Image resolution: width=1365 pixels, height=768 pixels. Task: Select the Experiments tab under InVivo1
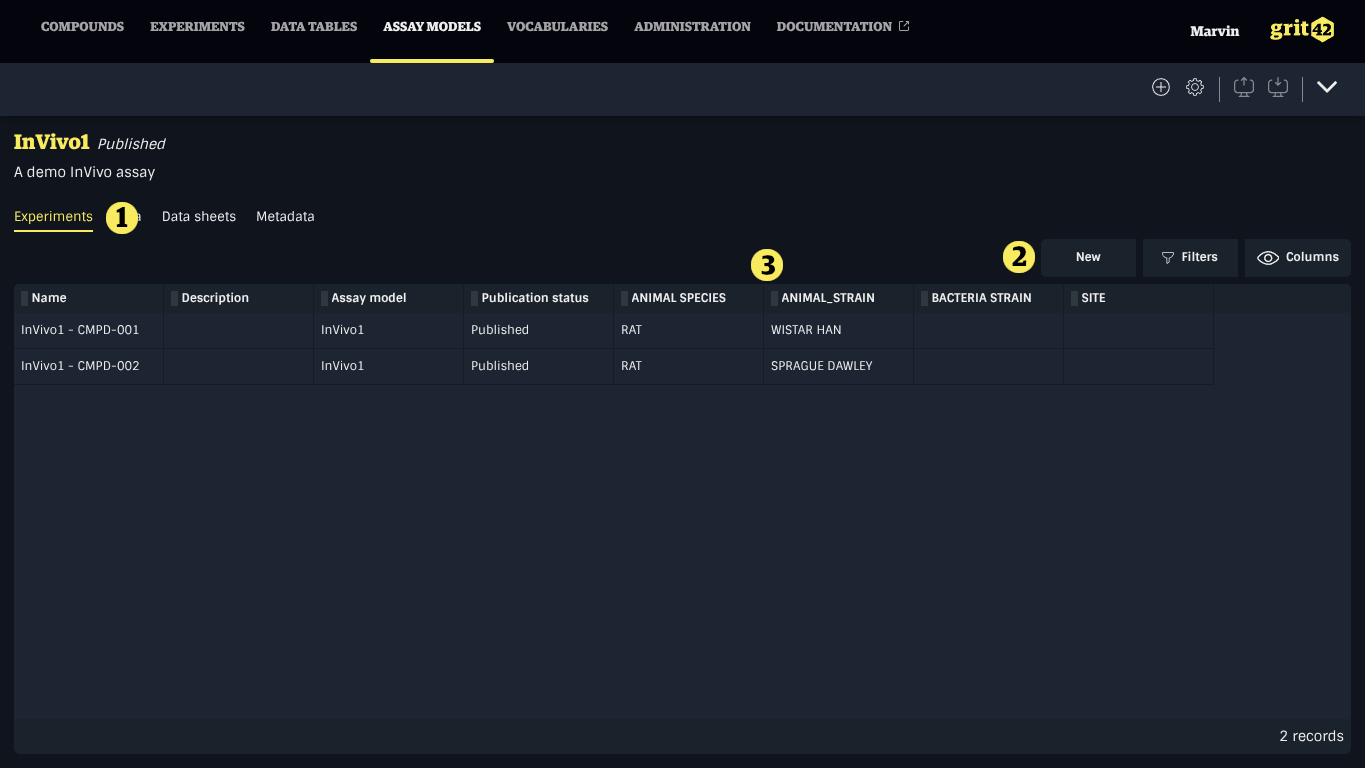coord(53,216)
